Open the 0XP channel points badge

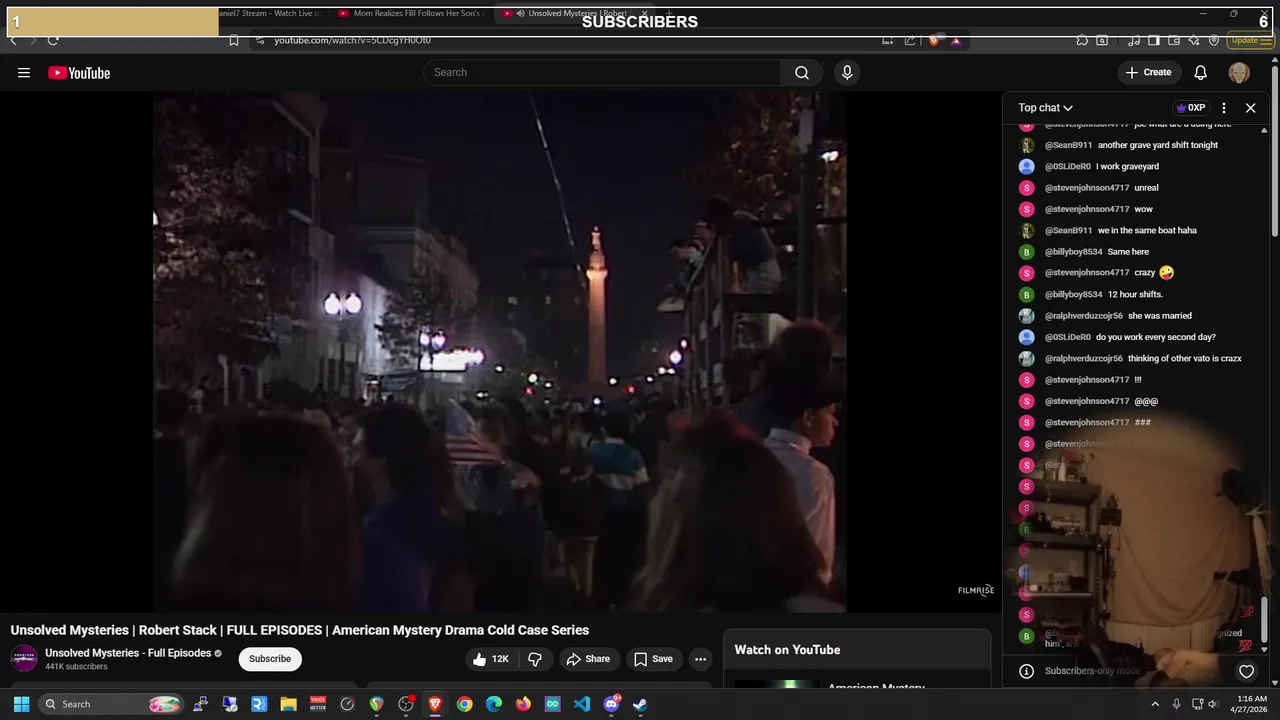(1190, 108)
